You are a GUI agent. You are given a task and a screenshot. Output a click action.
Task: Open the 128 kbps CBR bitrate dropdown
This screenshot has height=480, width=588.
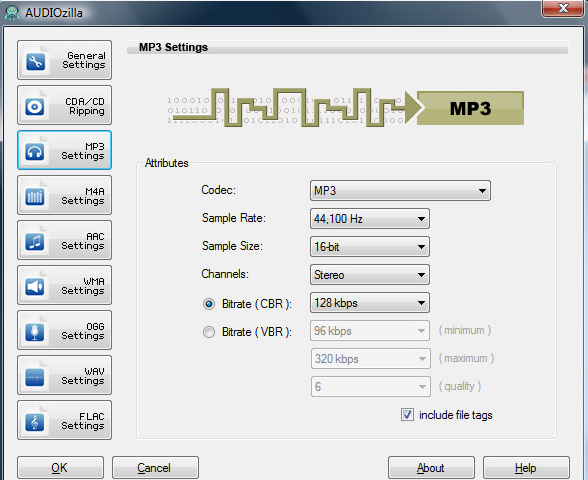370,303
